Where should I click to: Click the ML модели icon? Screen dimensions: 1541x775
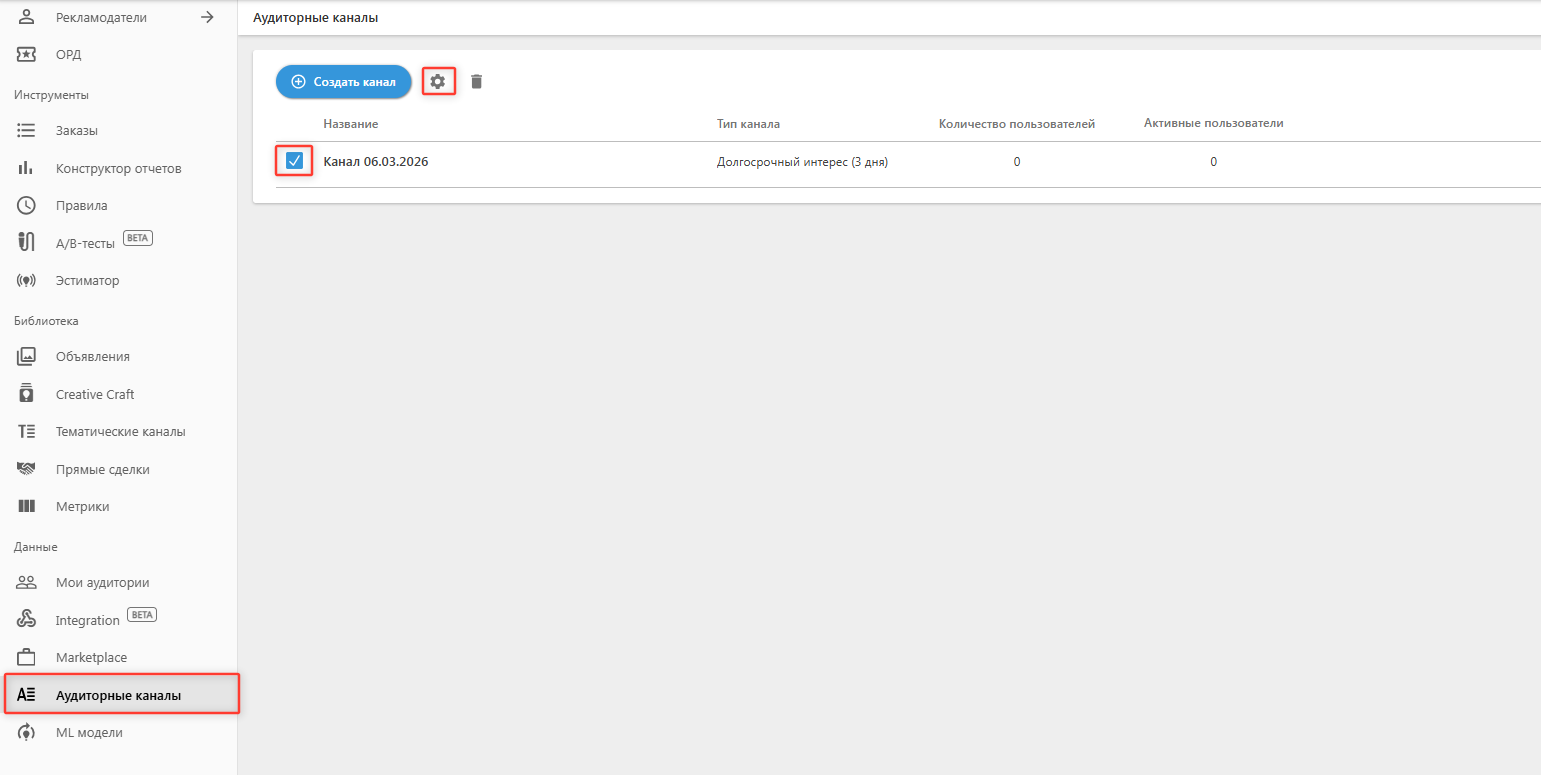click(27, 732)
